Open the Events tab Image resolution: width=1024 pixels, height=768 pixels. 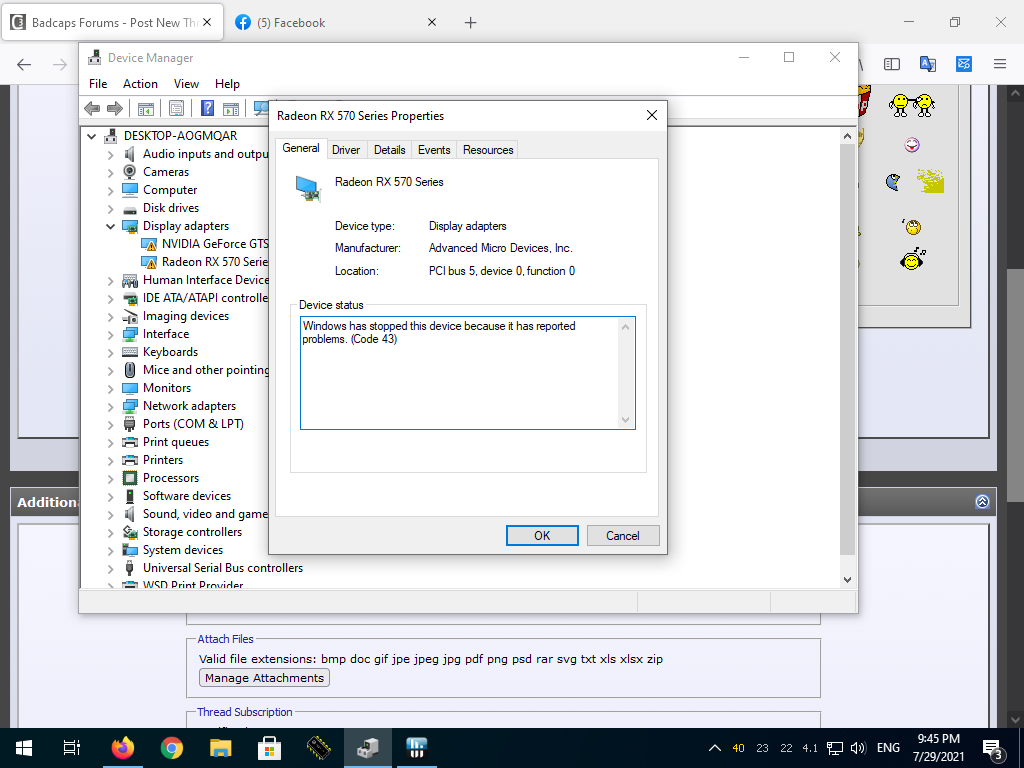point(434,150)
